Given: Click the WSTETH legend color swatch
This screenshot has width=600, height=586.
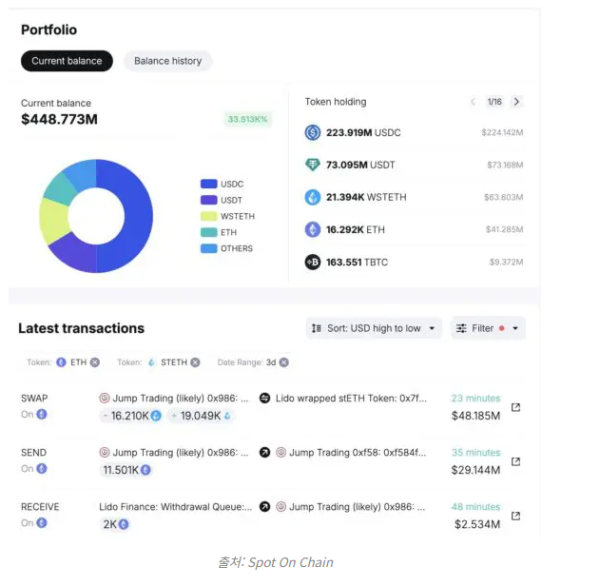Looking at the screenshot, I should tap(208, 216).
